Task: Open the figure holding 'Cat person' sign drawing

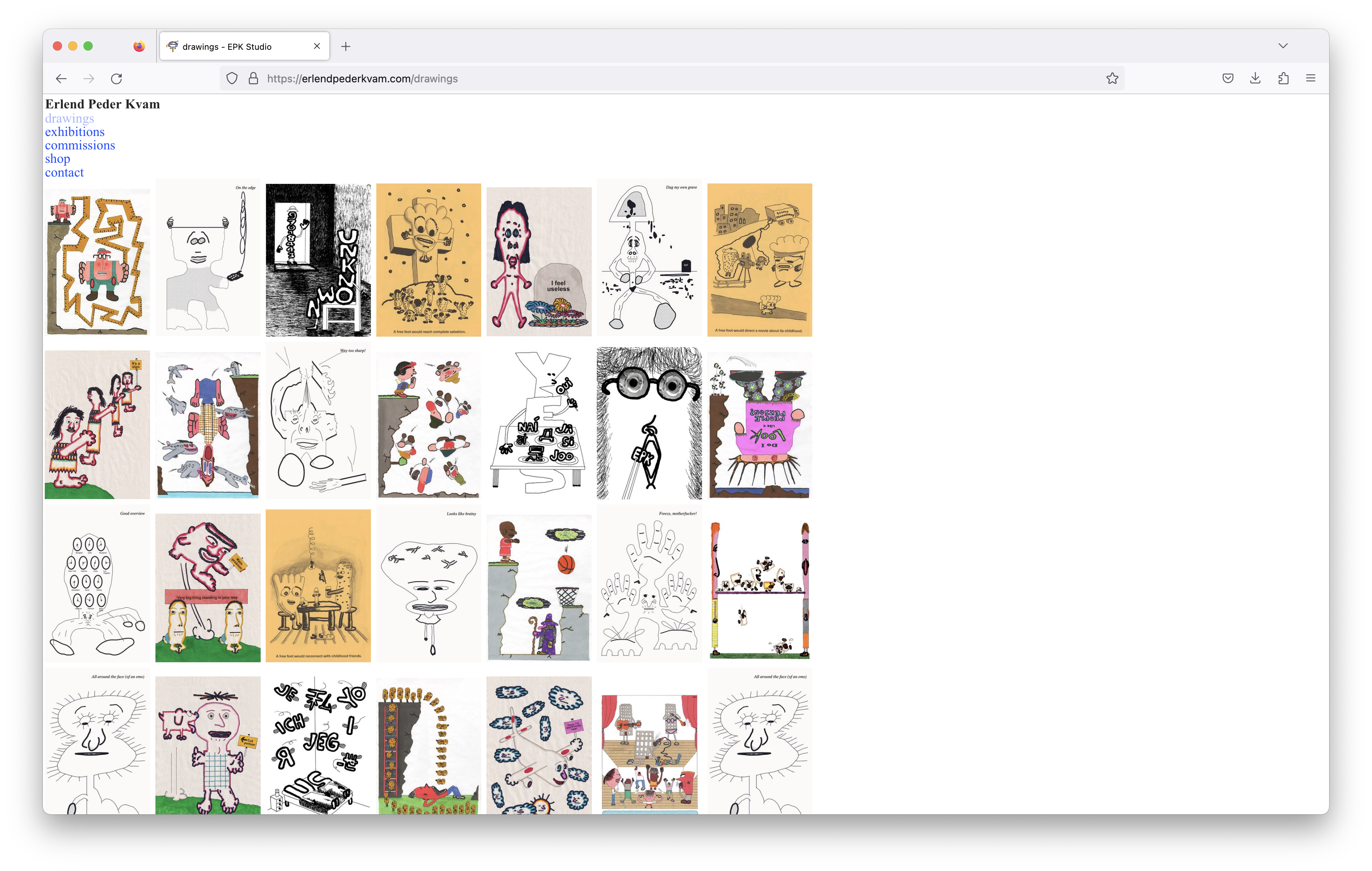Action: (208, 745)
